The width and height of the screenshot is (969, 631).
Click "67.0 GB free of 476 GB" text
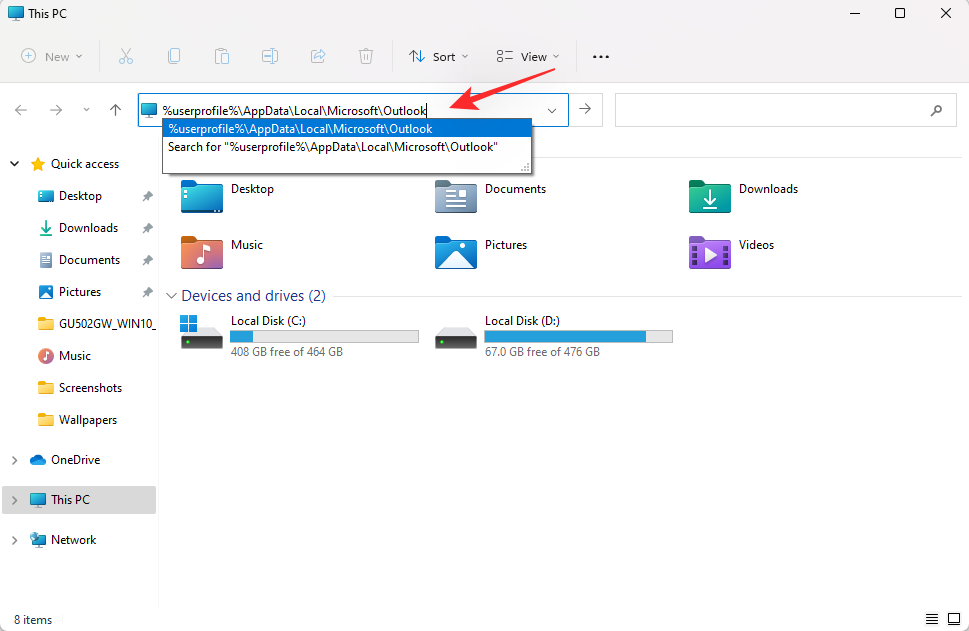[x=542, y=352]
